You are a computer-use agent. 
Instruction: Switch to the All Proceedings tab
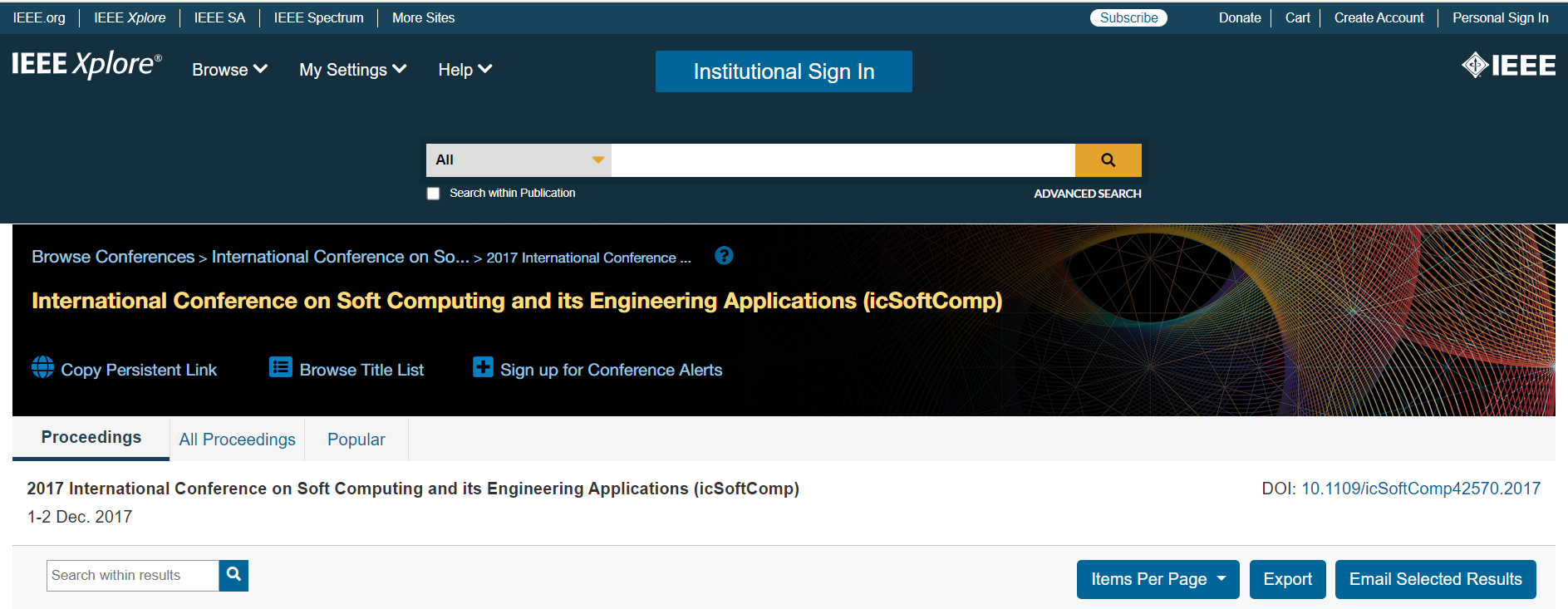[x=237, y=440]
